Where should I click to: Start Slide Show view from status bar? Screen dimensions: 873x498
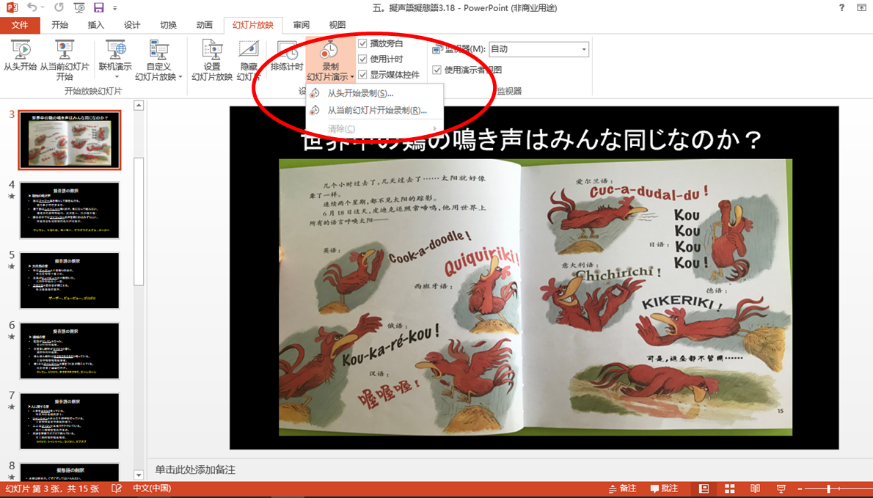tap(781, 489)
